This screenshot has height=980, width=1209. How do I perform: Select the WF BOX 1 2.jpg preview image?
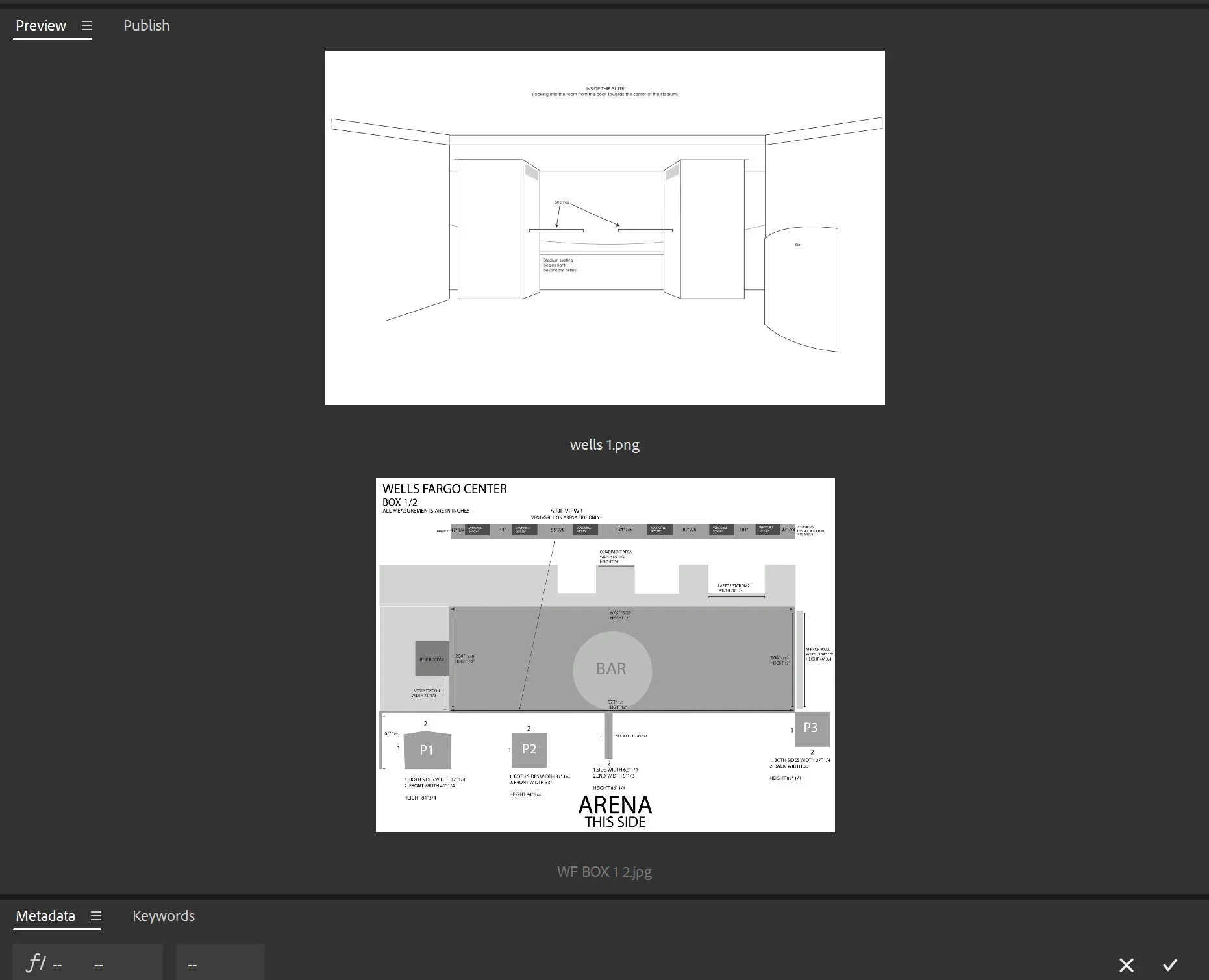605,655
